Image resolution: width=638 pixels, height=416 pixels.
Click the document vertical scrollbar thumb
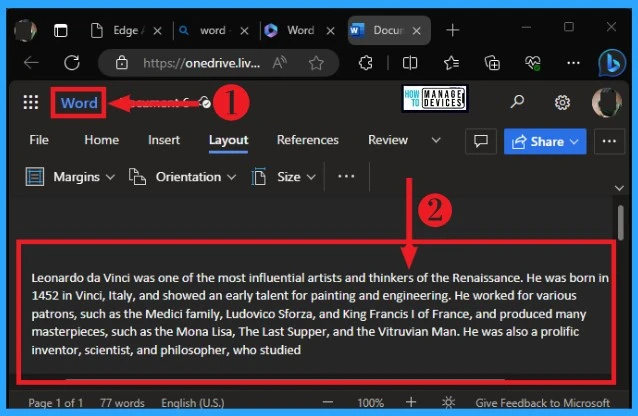pos(620,223)
